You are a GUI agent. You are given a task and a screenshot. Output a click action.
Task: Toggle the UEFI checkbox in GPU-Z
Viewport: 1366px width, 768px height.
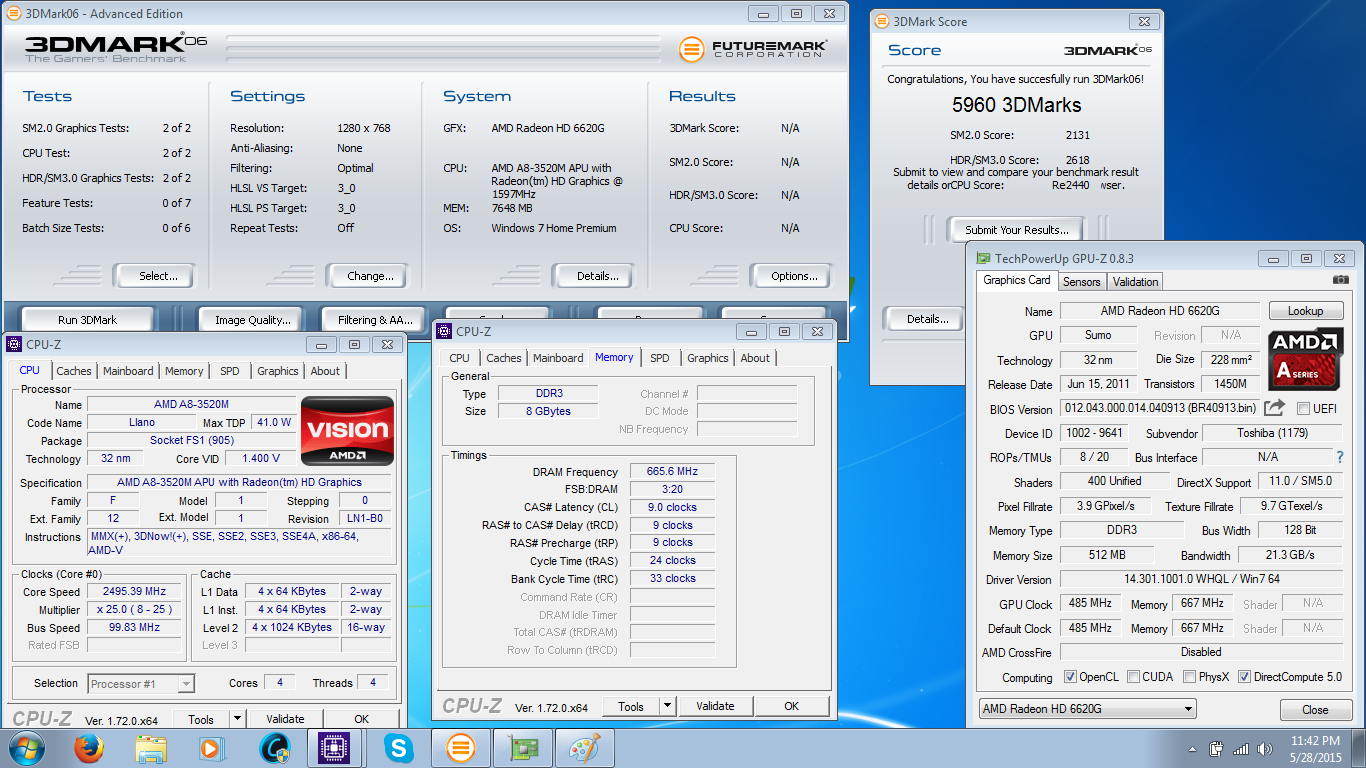1303,408
